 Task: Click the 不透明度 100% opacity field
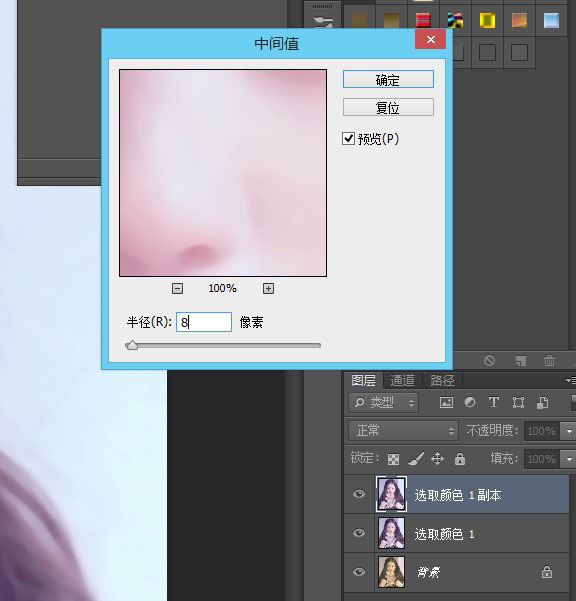point(542,431)
